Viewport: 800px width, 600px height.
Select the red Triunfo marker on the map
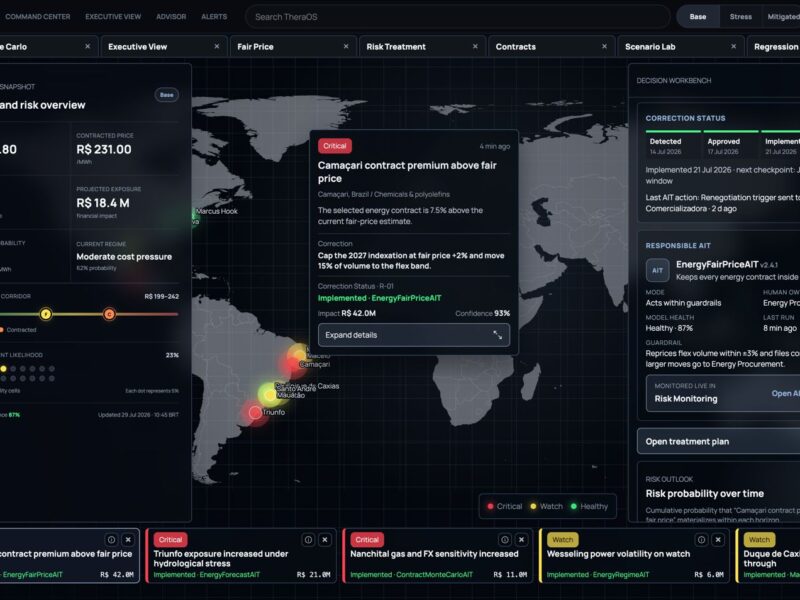pyautogui.click(x=255, y=412)
